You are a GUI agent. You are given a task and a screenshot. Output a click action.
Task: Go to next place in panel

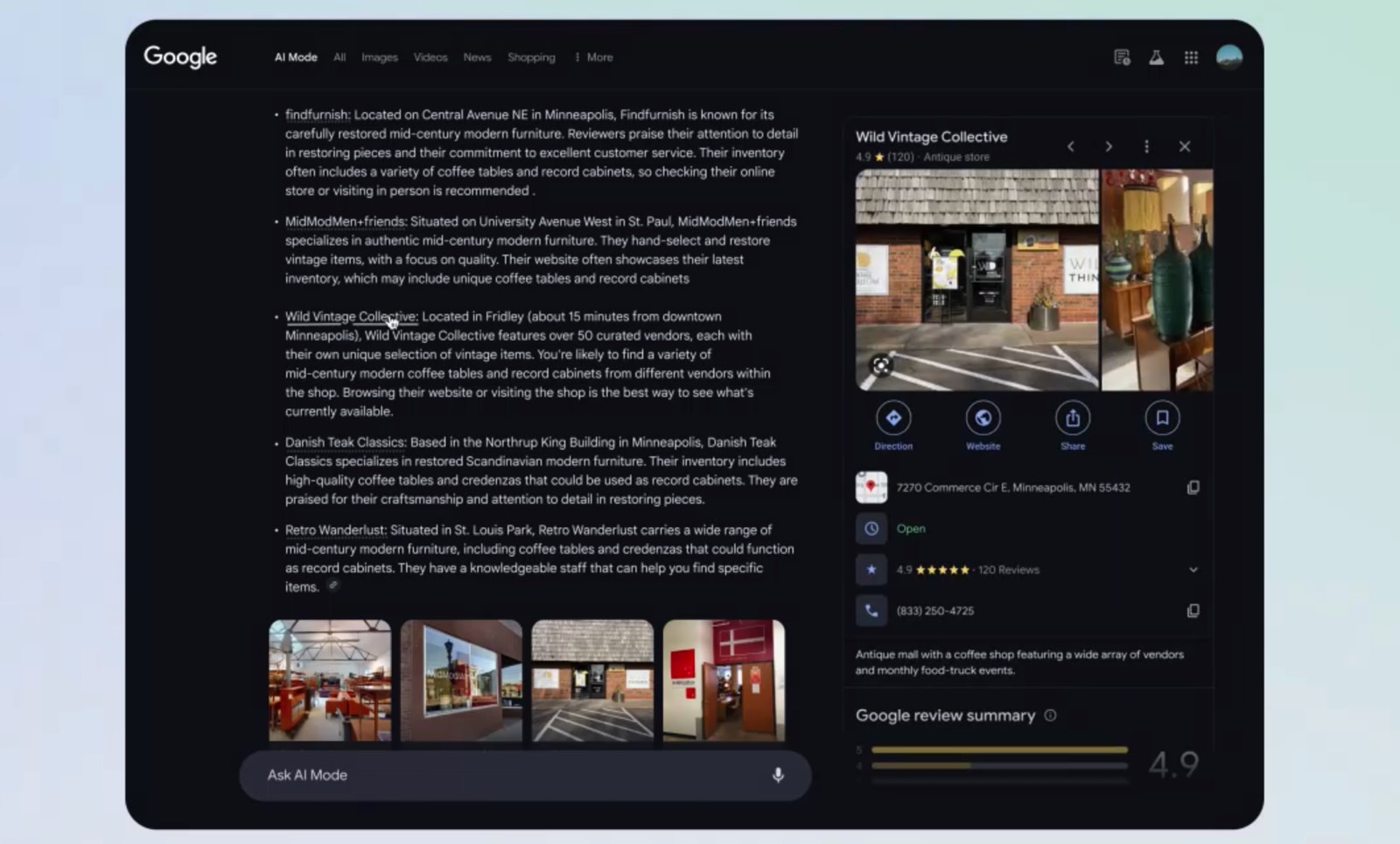(x=1109, y=146)
